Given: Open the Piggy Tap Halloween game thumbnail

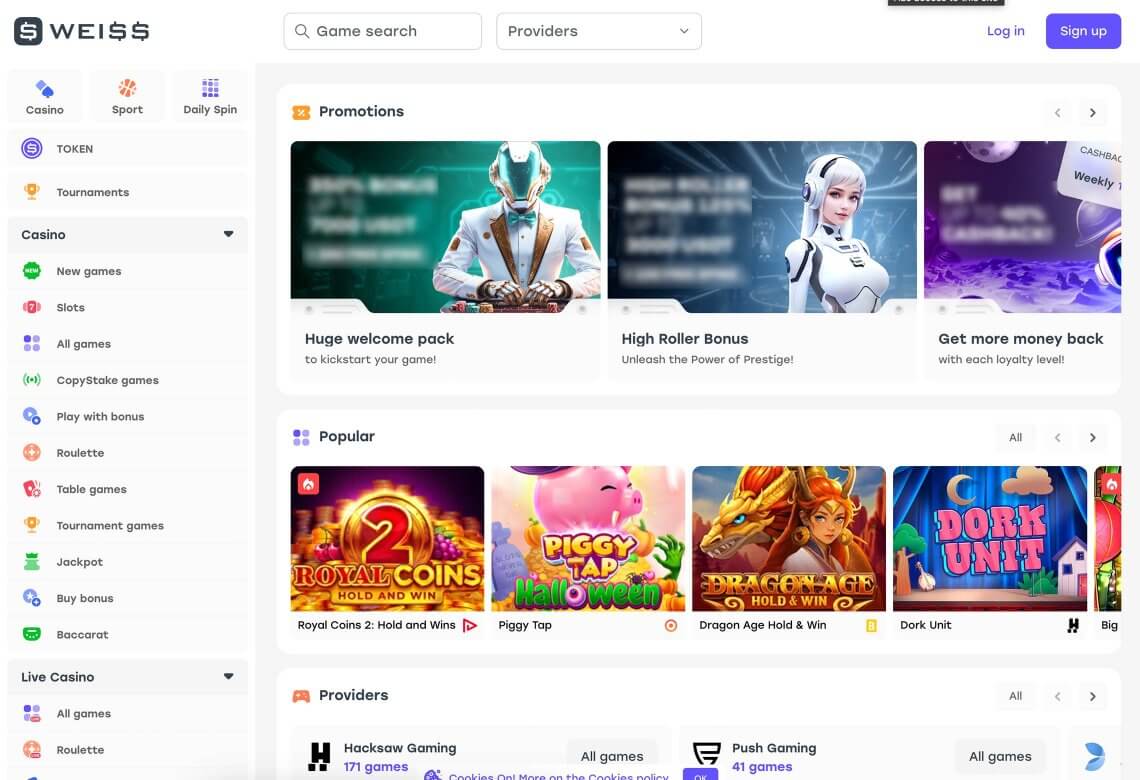Looking at the screenshot, I should coord(588,539).
